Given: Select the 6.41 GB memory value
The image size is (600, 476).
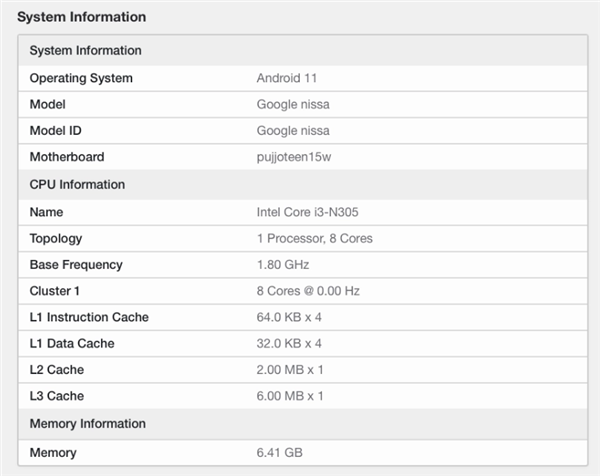Looking at the screenshot, I should [x=280, y=453].
